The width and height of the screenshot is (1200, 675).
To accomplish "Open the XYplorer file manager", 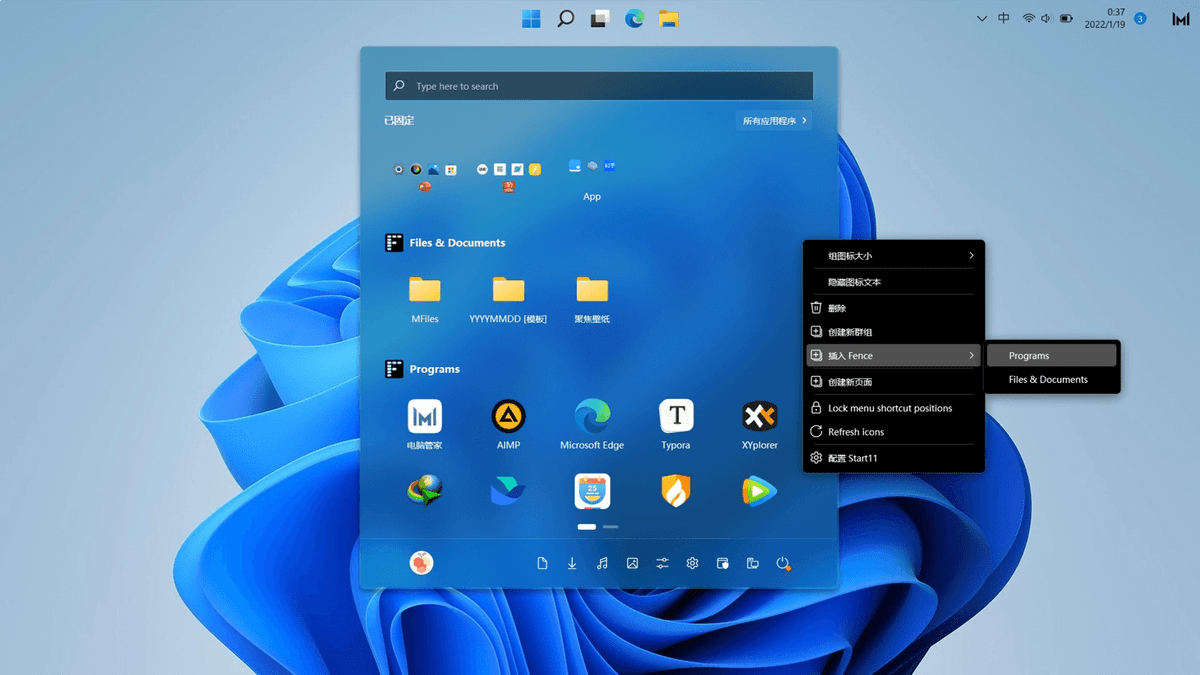I will [x=760, y=425].
